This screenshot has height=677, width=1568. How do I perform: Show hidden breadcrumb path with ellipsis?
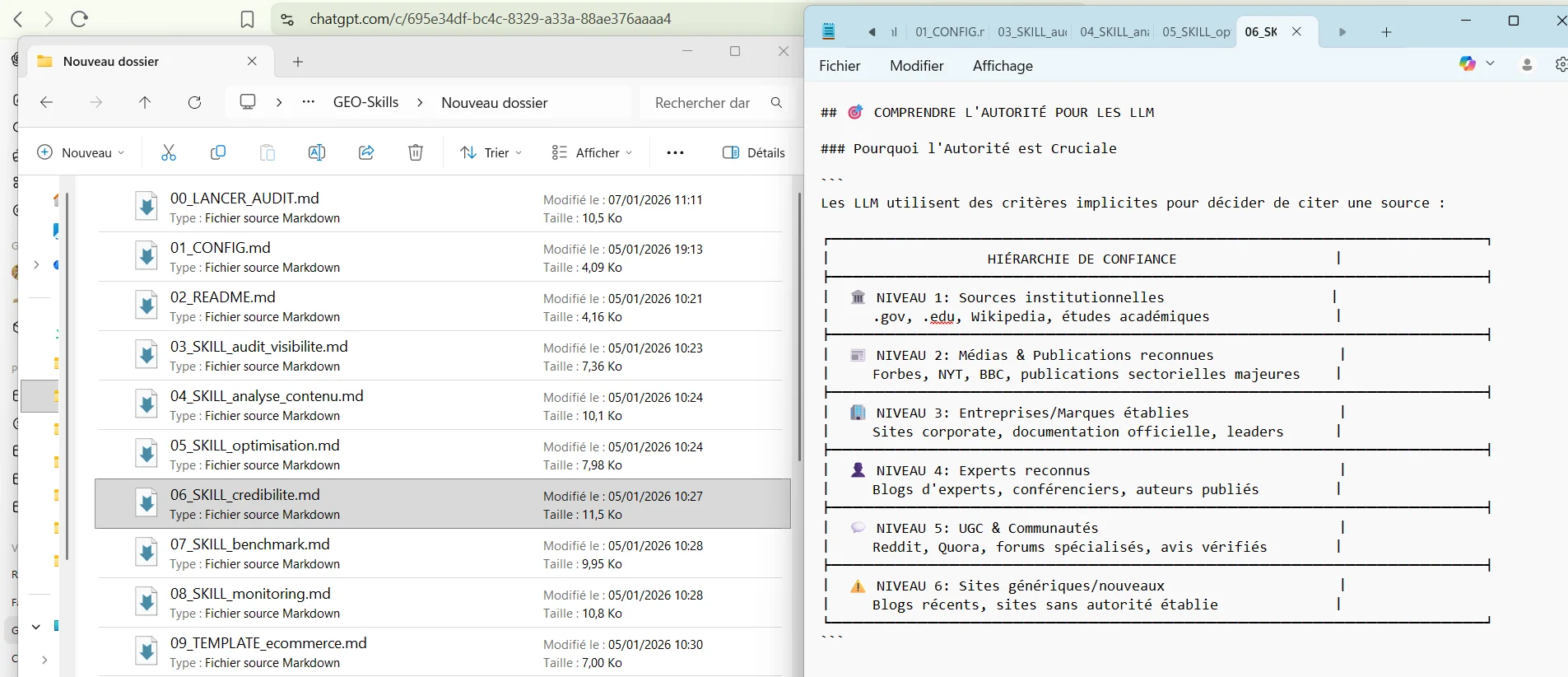click(x=308, y=102)
